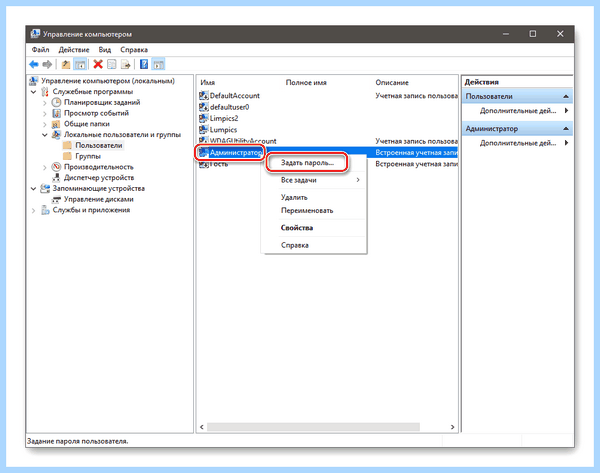This screenshot has height=473, width=600.
Task: Sort list by the Полное имя column header
Action: click(x=306, y=82)
